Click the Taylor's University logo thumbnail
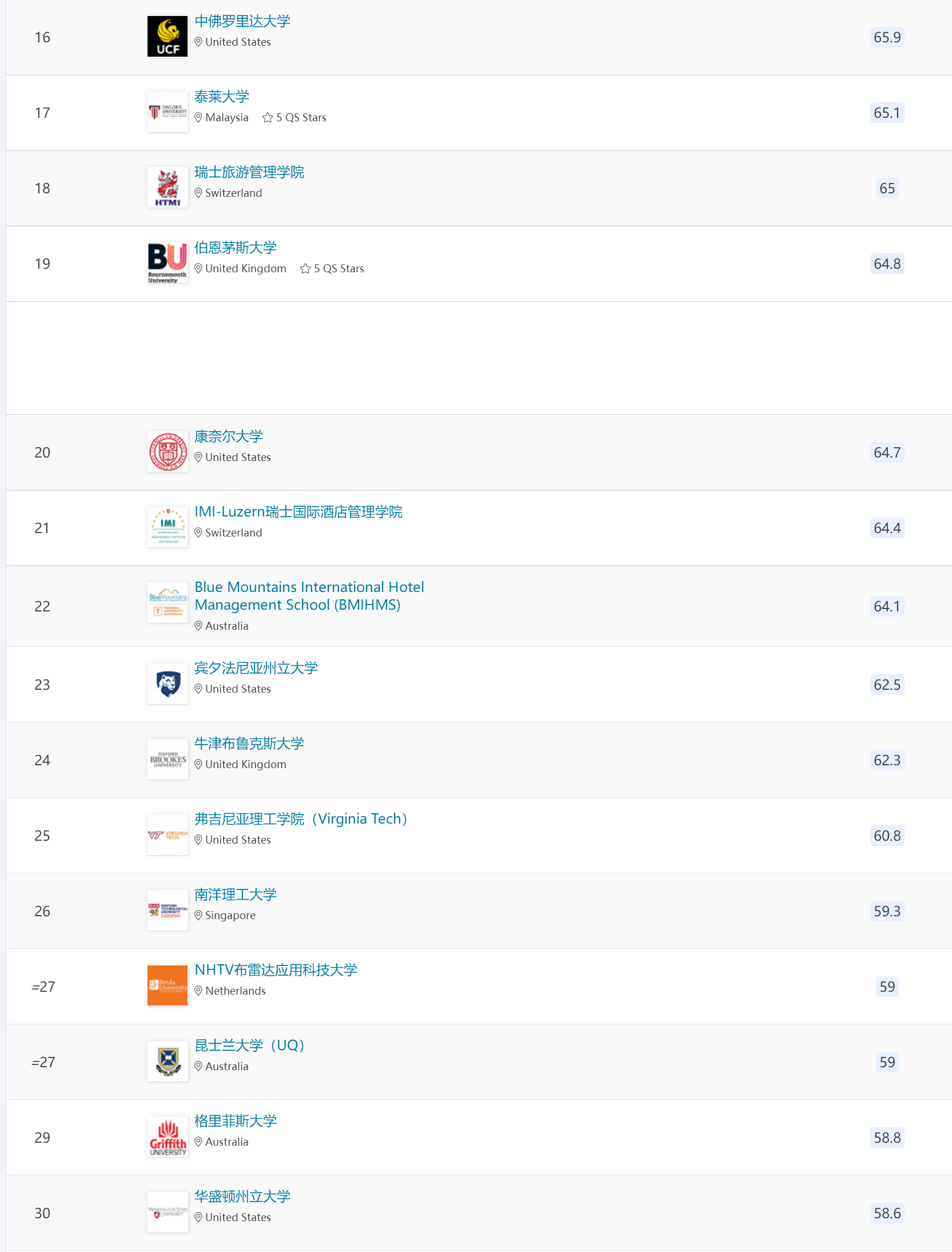 pyautogui.click(x=167, y=112)
